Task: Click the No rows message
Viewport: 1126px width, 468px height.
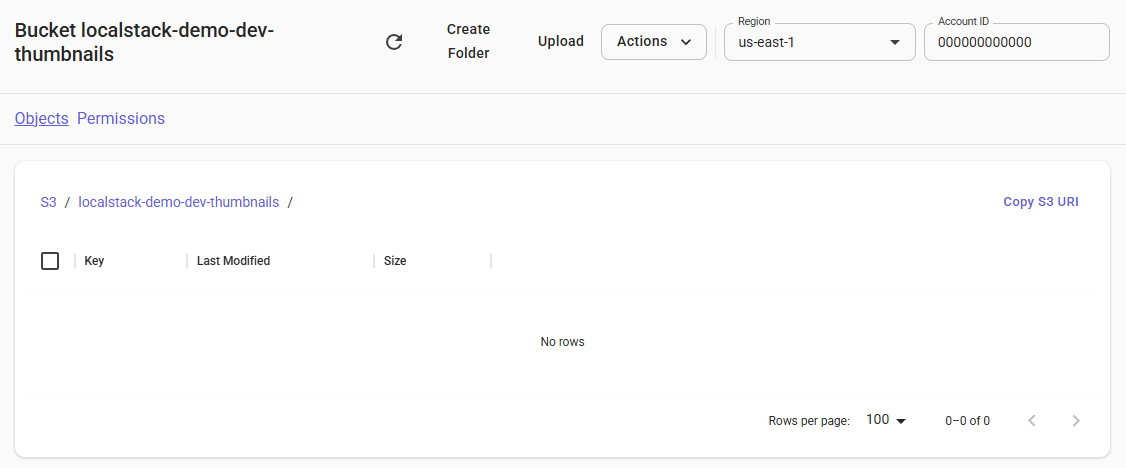Action: [x=562, y=342]
